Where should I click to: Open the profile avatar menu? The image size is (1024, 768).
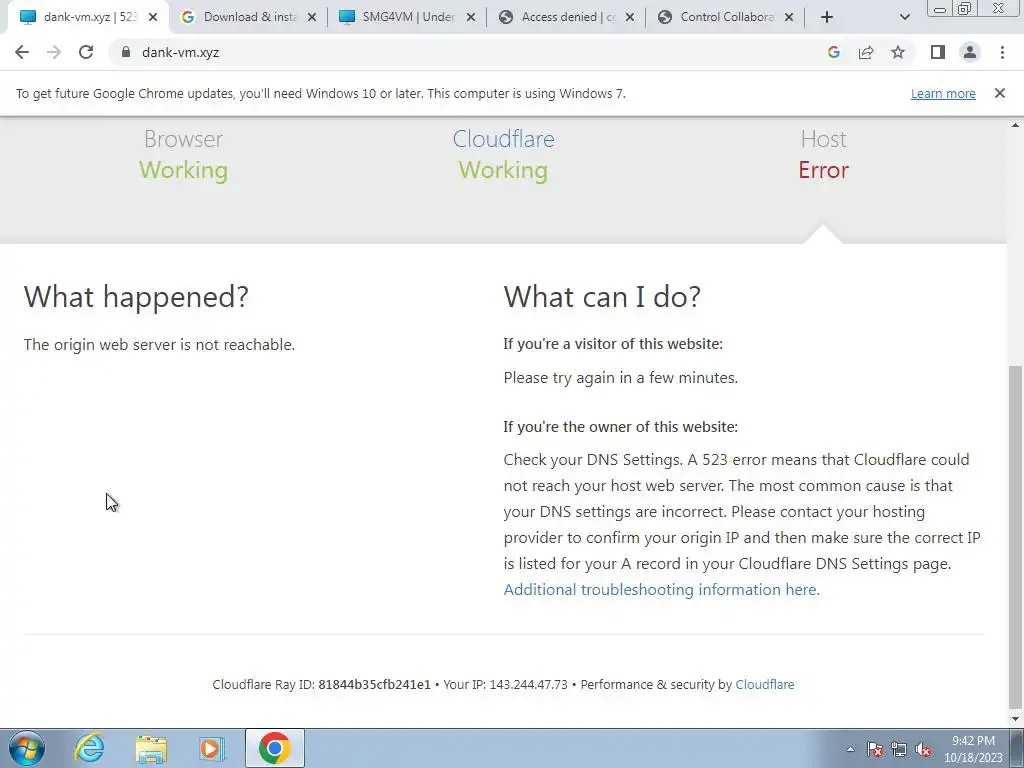970,52
